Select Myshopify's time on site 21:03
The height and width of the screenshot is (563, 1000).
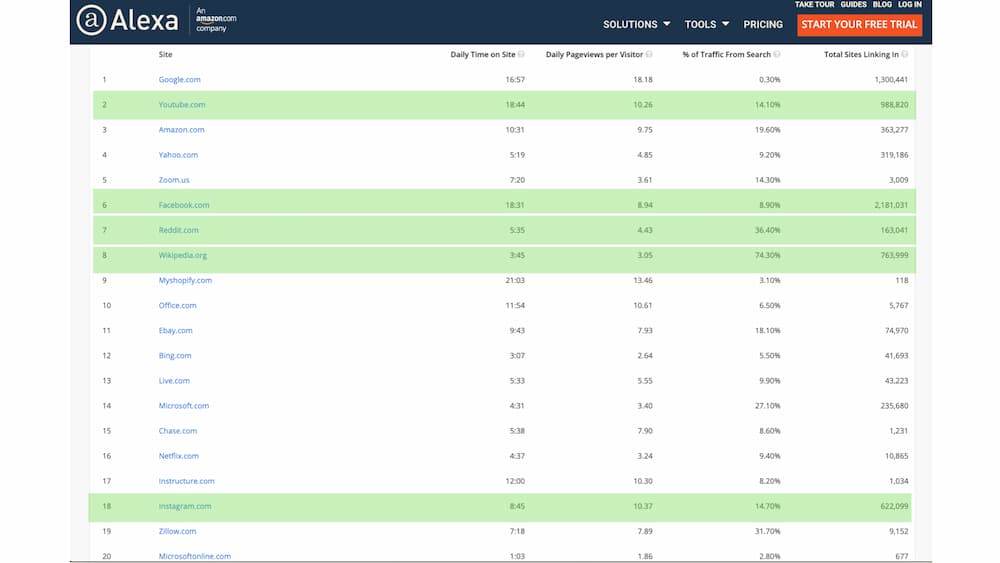(x=515, y=280)
